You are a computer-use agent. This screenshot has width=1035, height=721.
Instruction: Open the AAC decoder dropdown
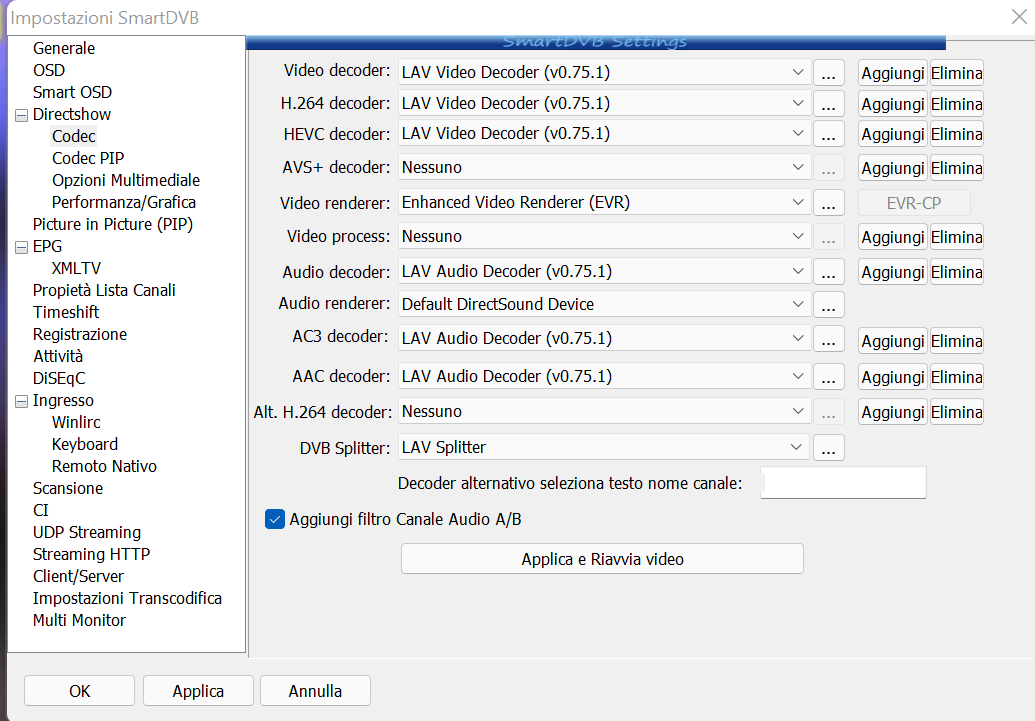point(604,376)
